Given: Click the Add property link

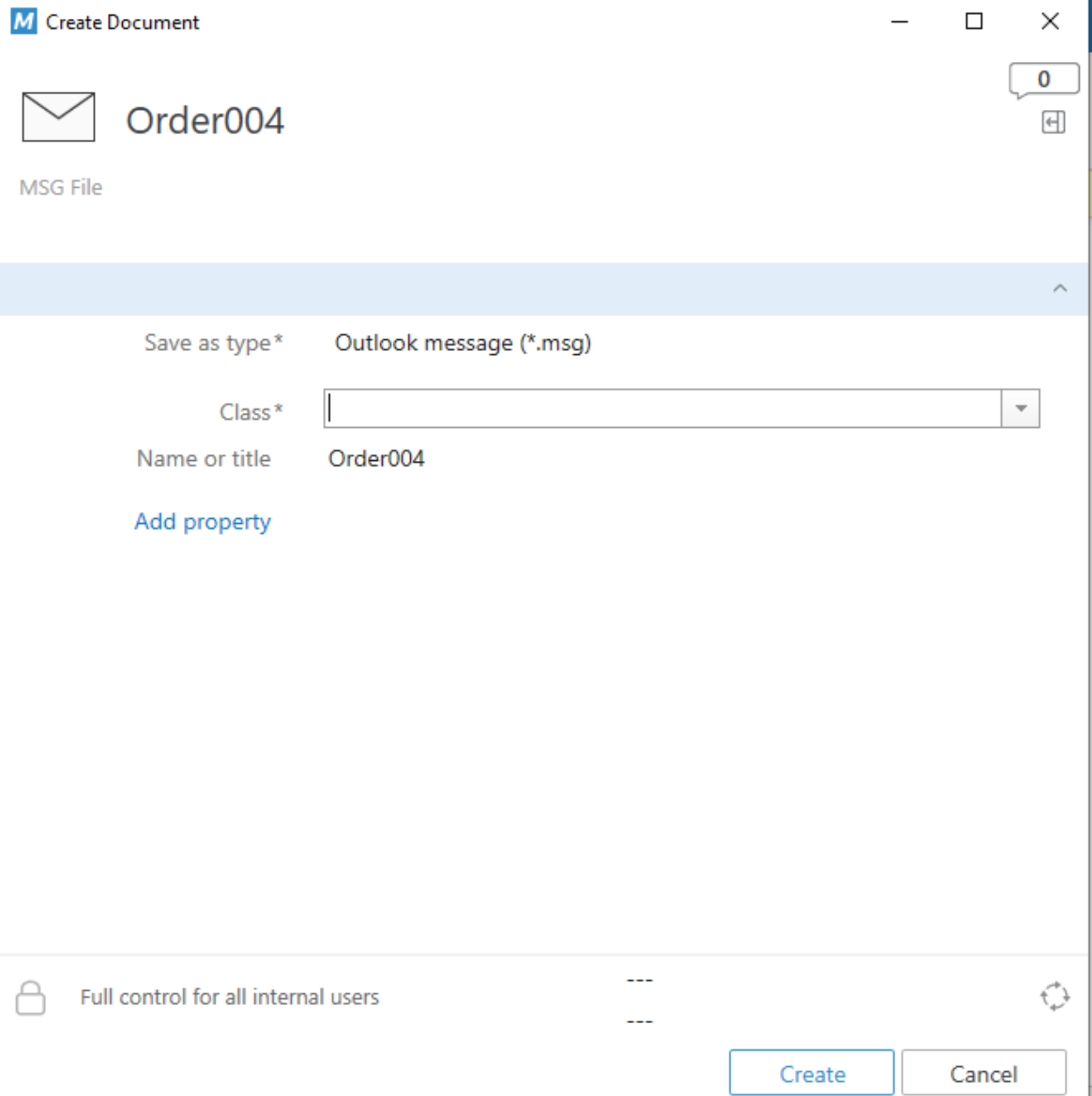Looking at the screenshot, I should click(x=202, y=521).
